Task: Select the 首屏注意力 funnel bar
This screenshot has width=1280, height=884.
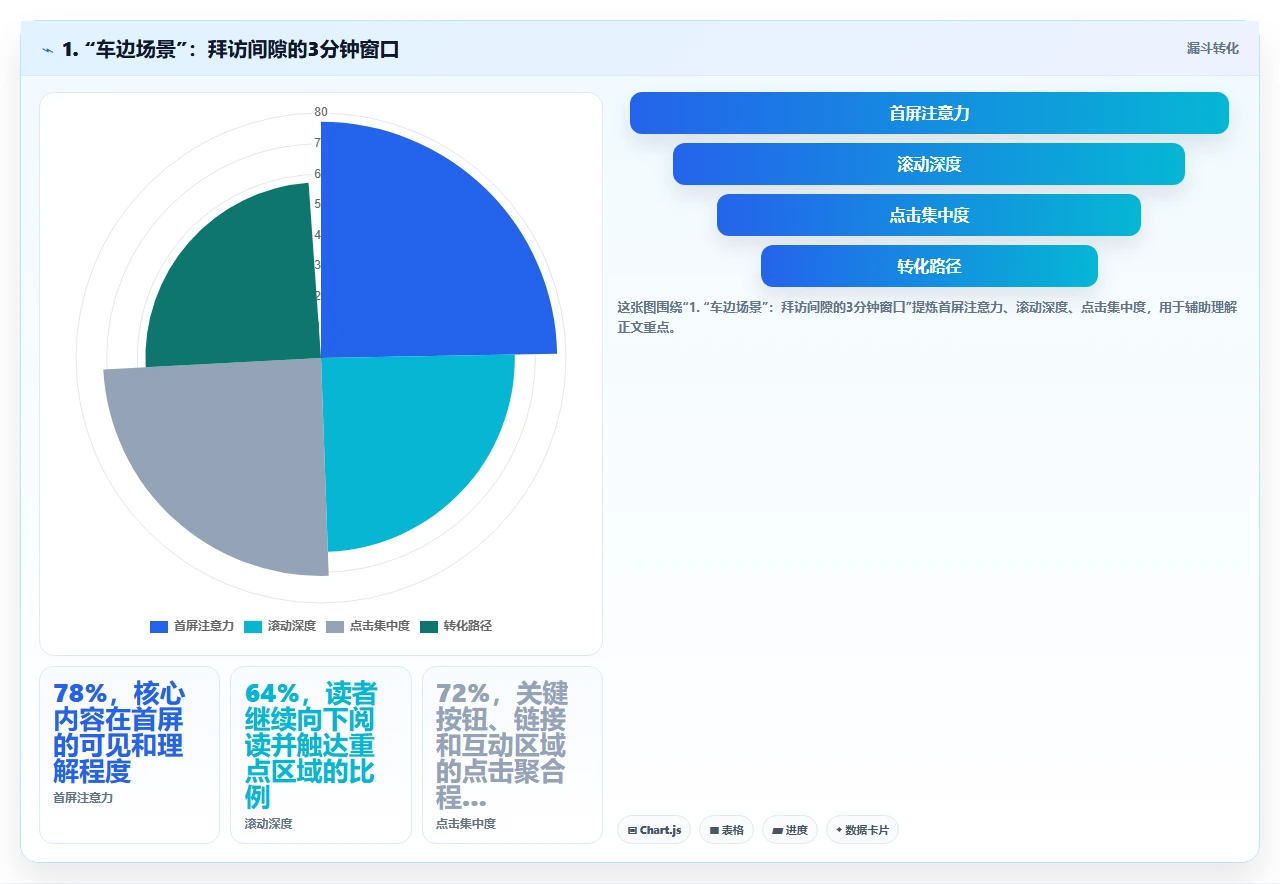Action: 929,113
